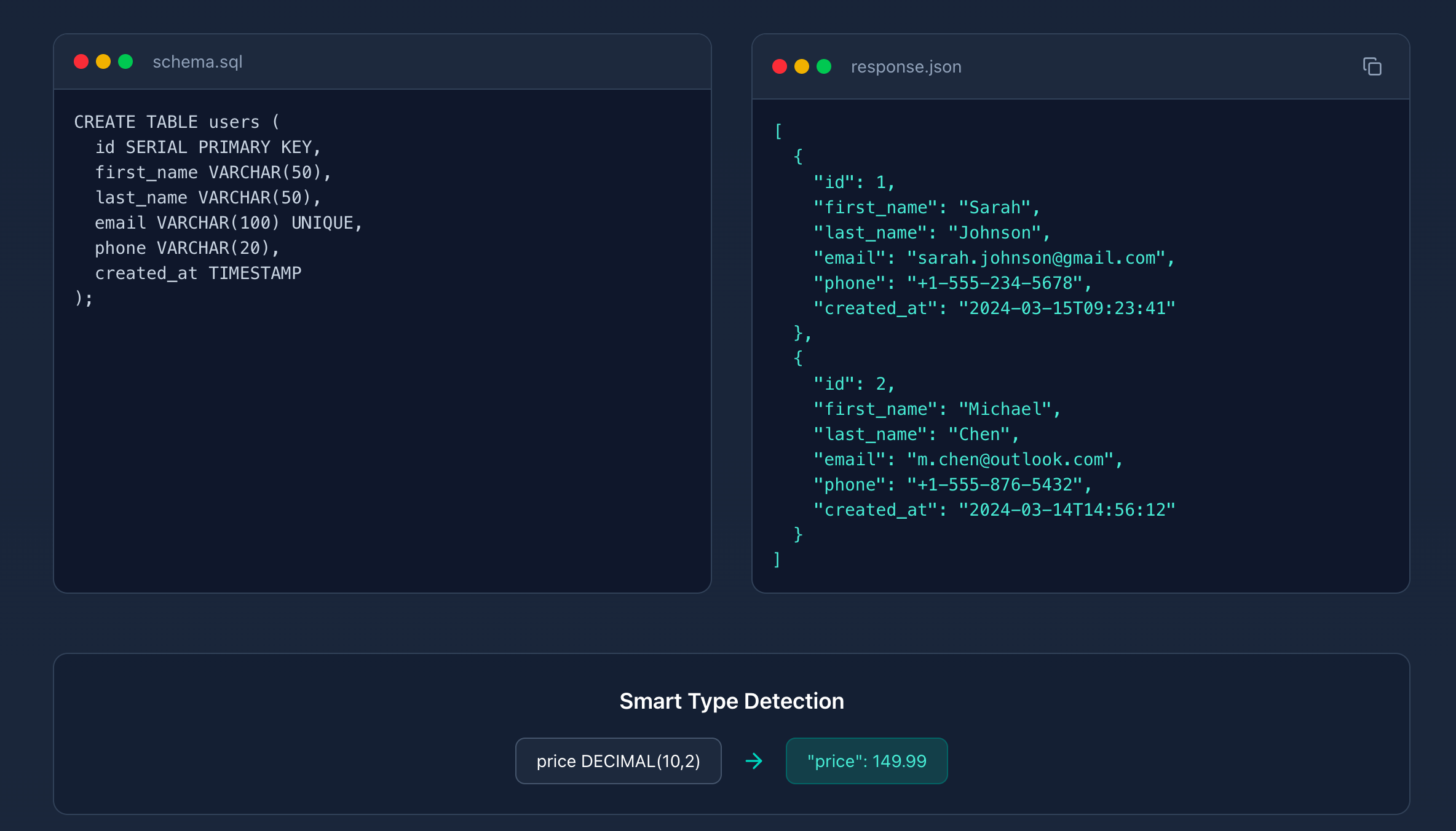Click red dot of response.json window
This screenshot has width=1456, height=831.
pos(780,66)
